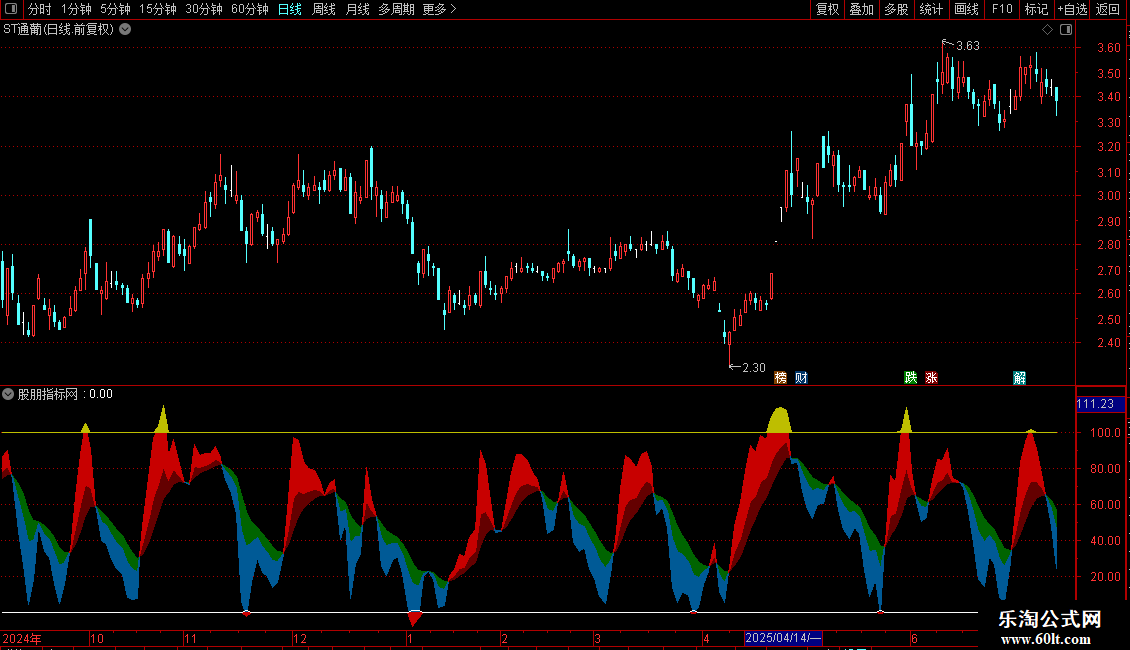Open the ST通葡 chart title dropdown
This screenshot has height=650, width=1130.
(x=125, y=30)
